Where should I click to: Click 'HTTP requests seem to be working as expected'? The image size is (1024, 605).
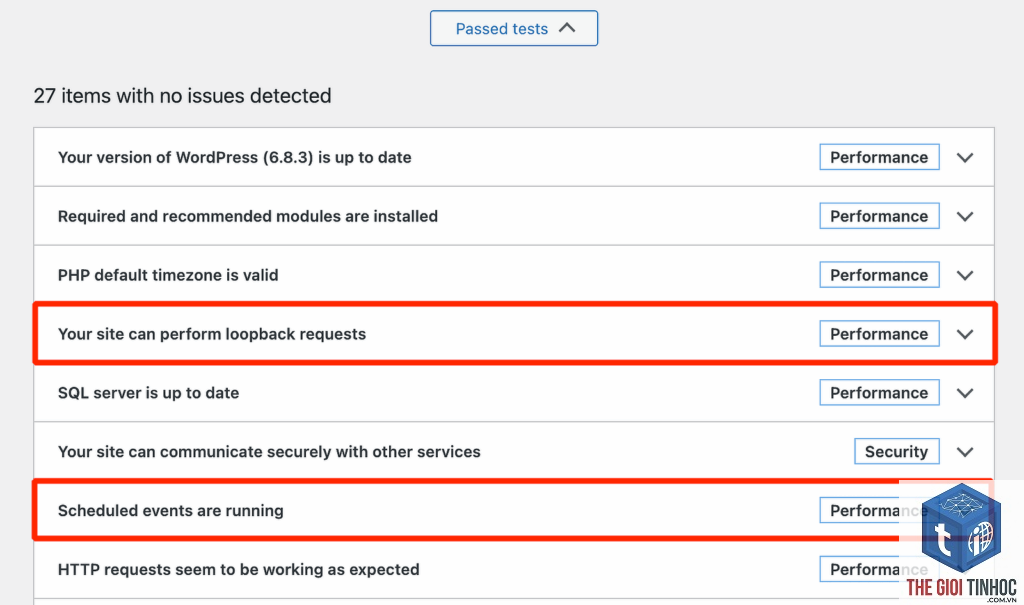[x=238, y=569]
